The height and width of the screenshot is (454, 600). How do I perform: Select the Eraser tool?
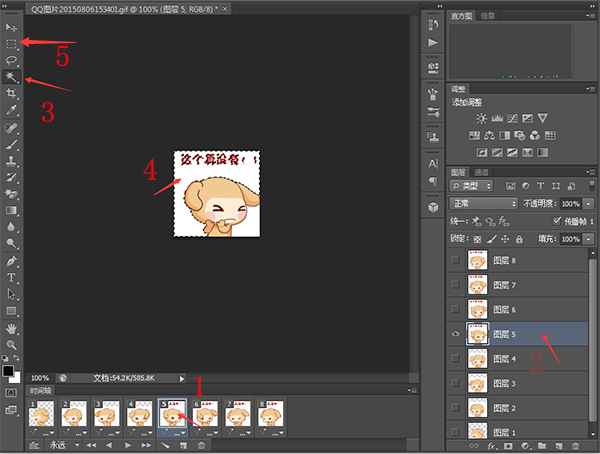pos(11,194)
